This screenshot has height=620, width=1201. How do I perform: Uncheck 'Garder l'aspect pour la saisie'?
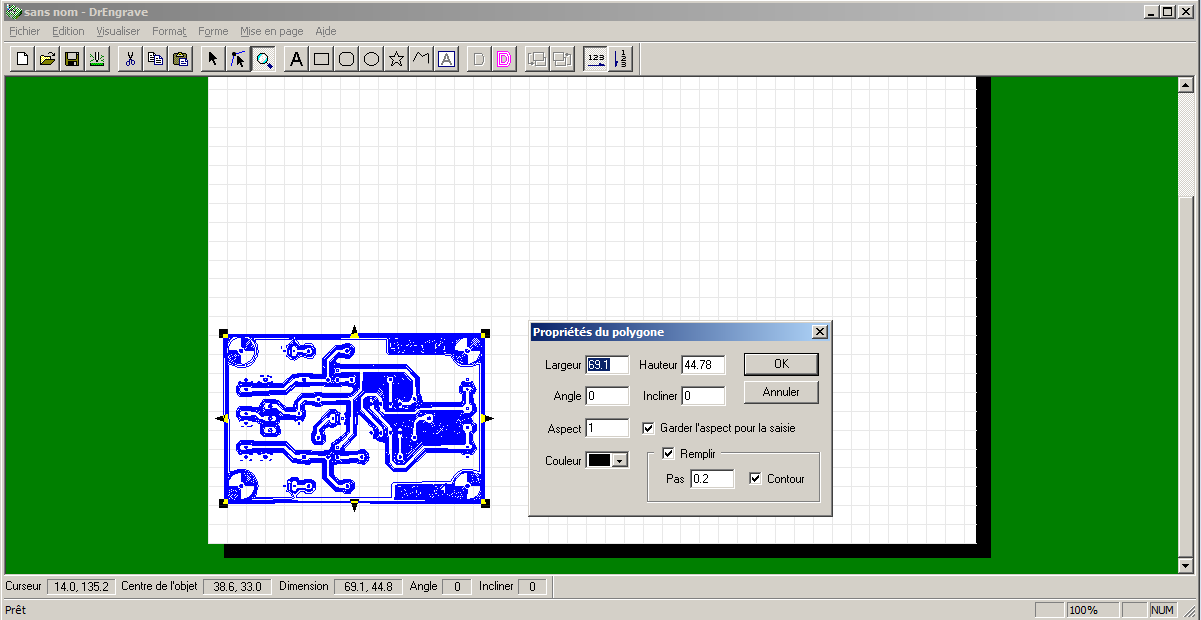point(648,428)
